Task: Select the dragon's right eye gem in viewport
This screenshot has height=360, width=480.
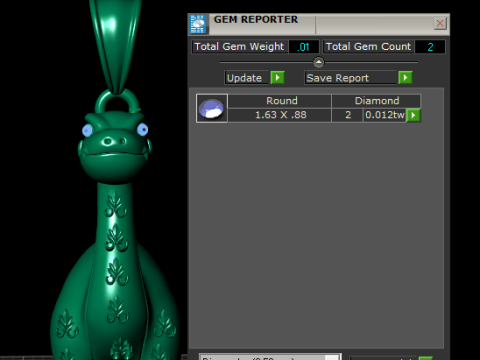Action: coord(143,129)
